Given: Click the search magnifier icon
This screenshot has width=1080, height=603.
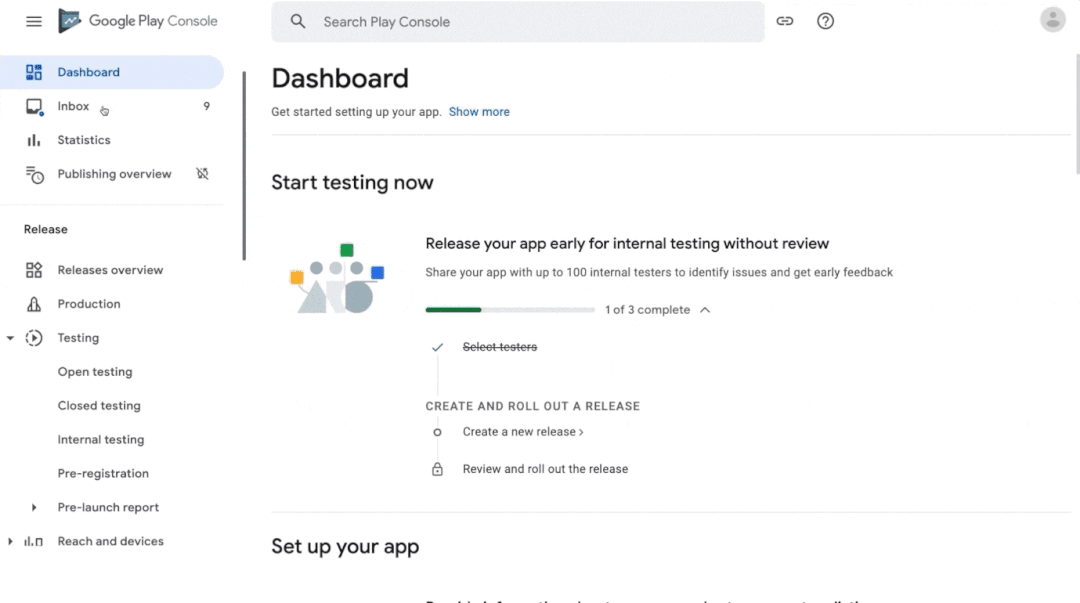Looking at the screenshot, I should [x=298, y=21].
